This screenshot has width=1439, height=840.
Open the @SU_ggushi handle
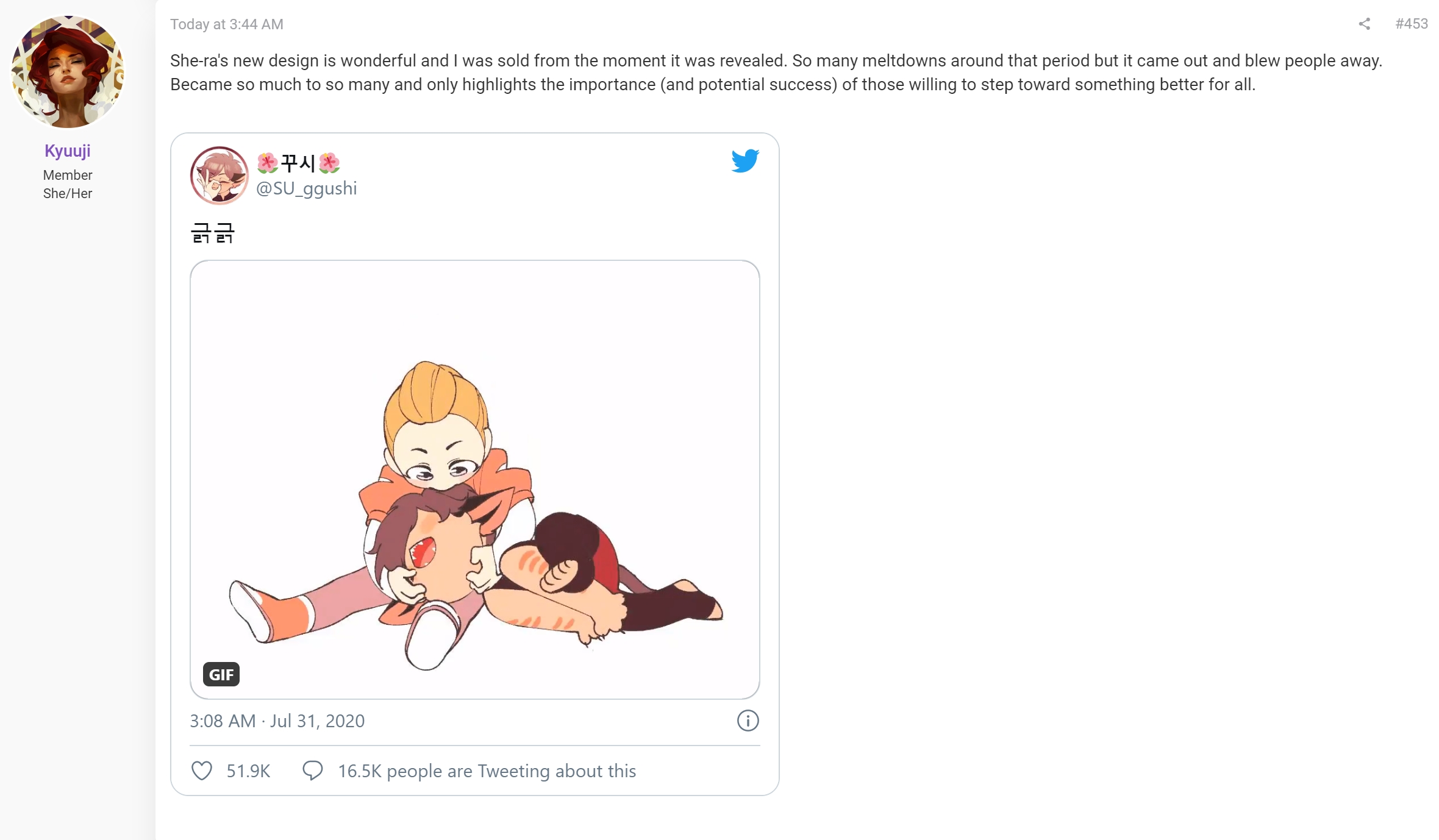pos(307,188)
